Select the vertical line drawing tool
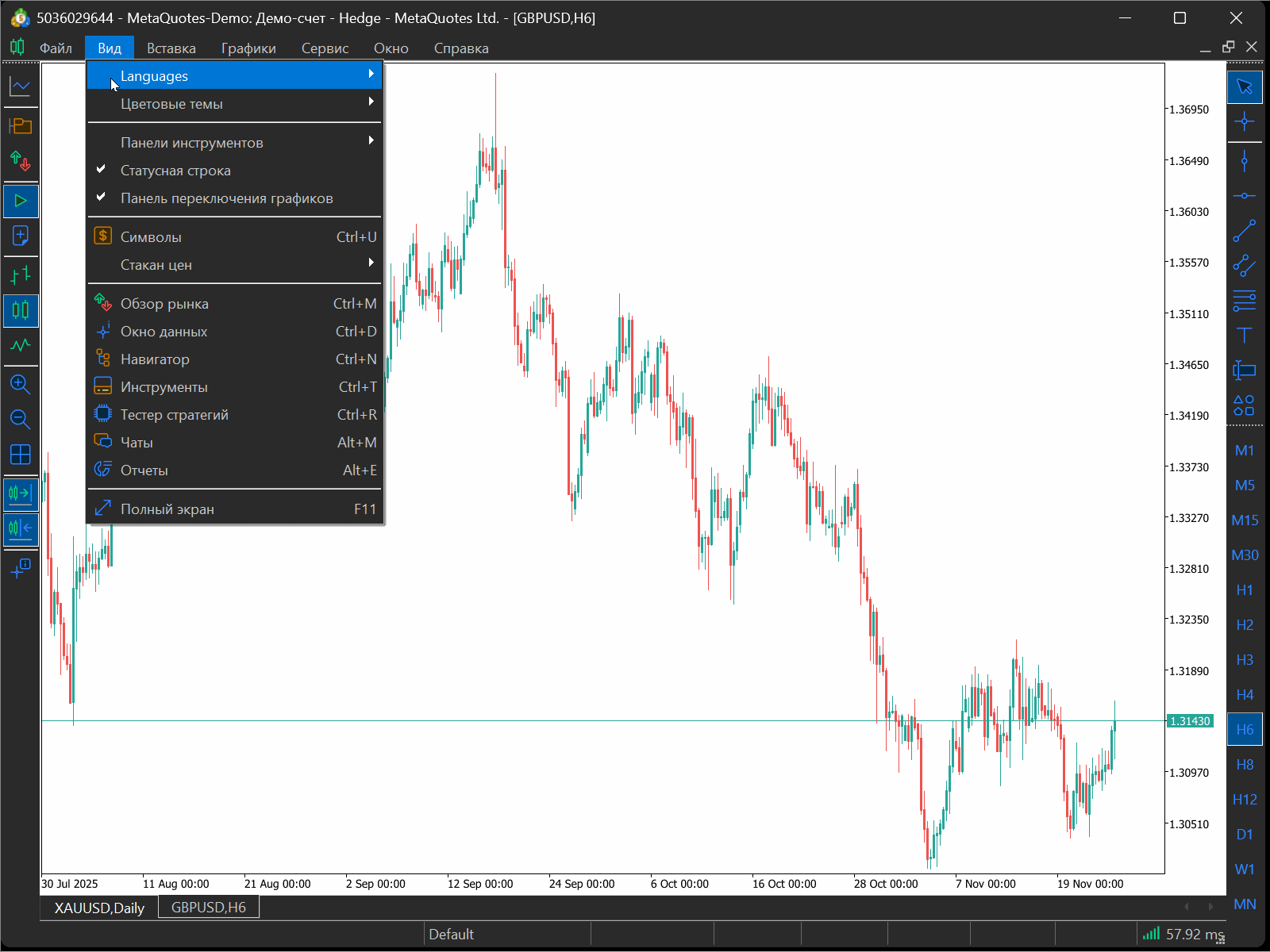 (1245, 161)
